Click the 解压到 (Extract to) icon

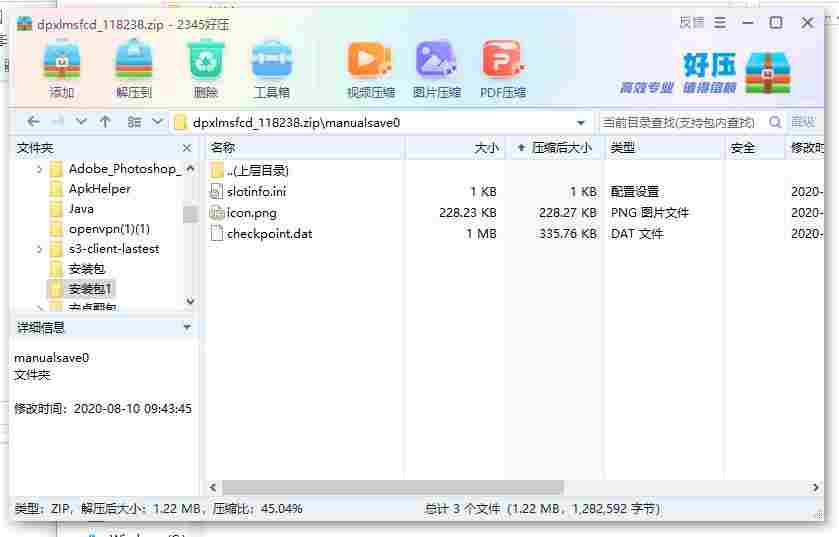click(134, 70)
